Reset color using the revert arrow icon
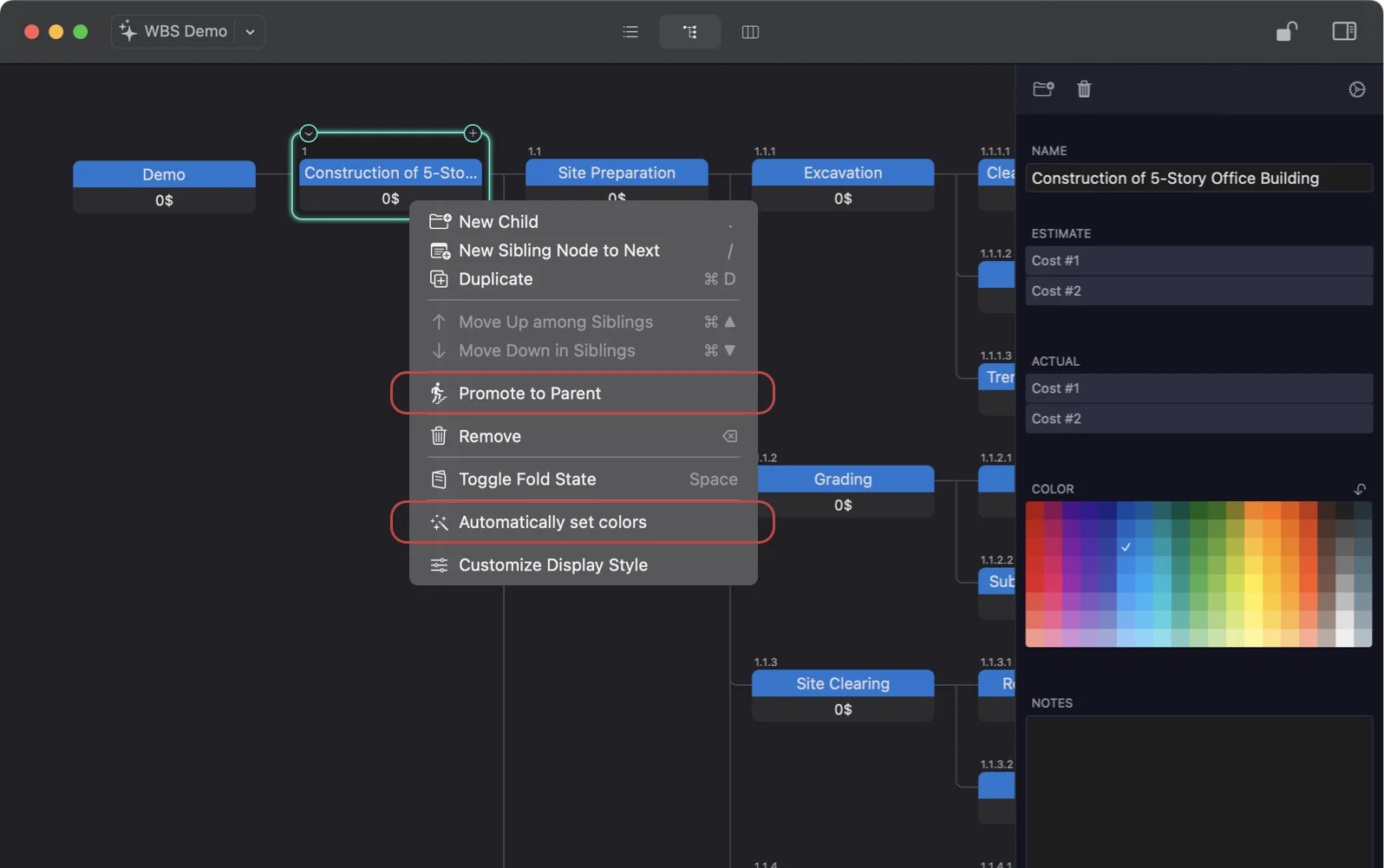This screenshot has height=868, width=1384. coord(1359,489)
